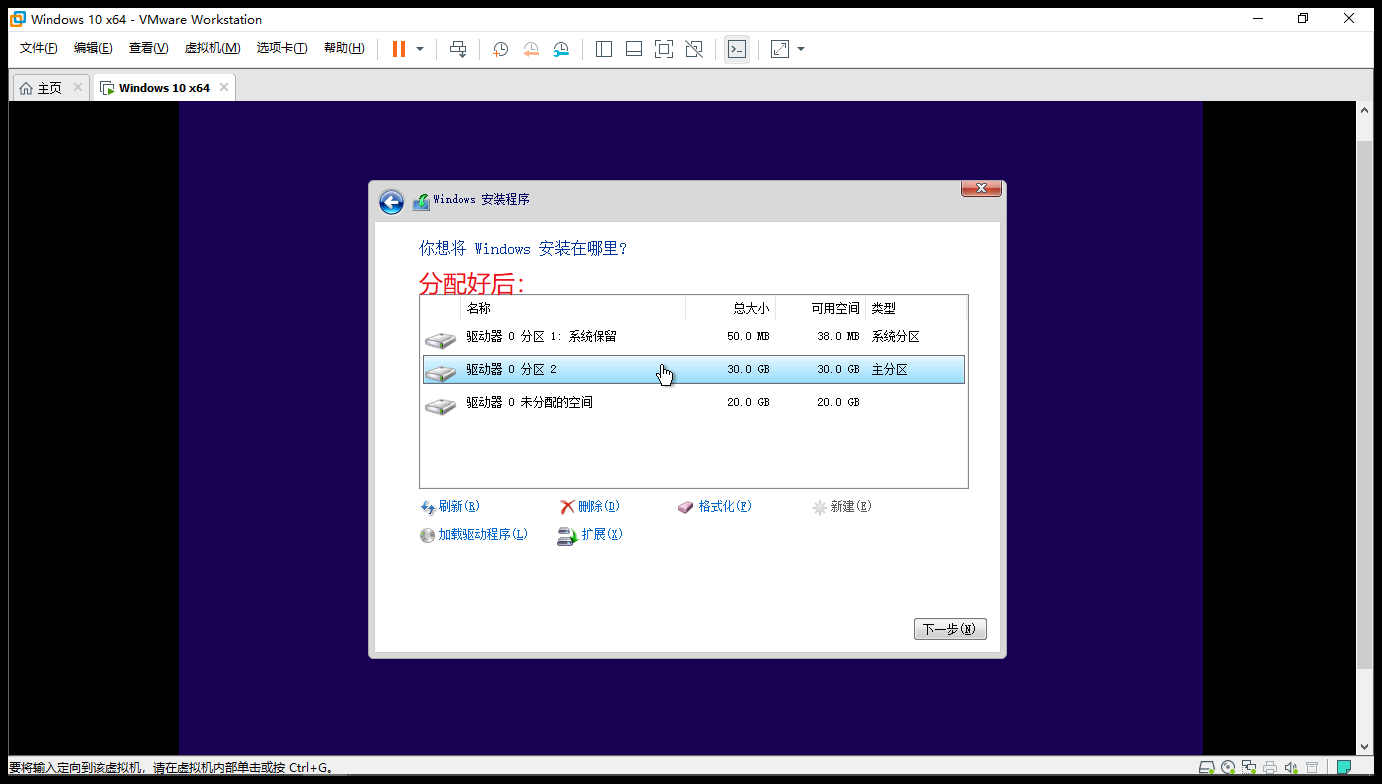This screenshot has width=1382, height=784.
Task: Click the sound card status bar icon
Action: pos(1291,768)
